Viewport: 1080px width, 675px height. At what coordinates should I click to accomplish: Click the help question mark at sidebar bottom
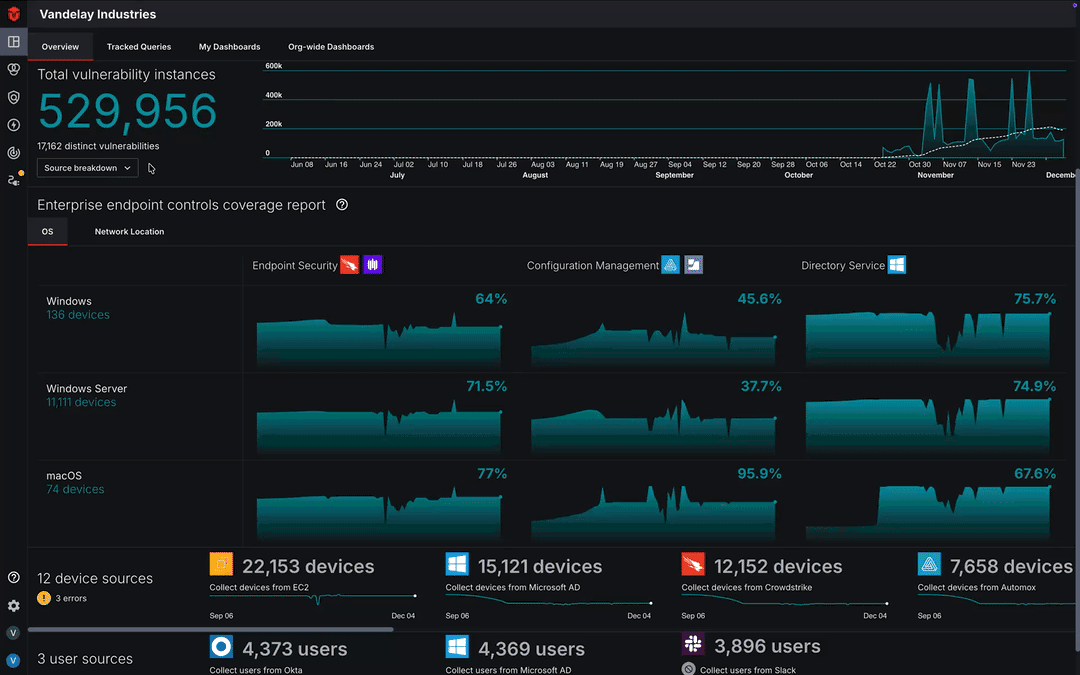pos(13,578)
